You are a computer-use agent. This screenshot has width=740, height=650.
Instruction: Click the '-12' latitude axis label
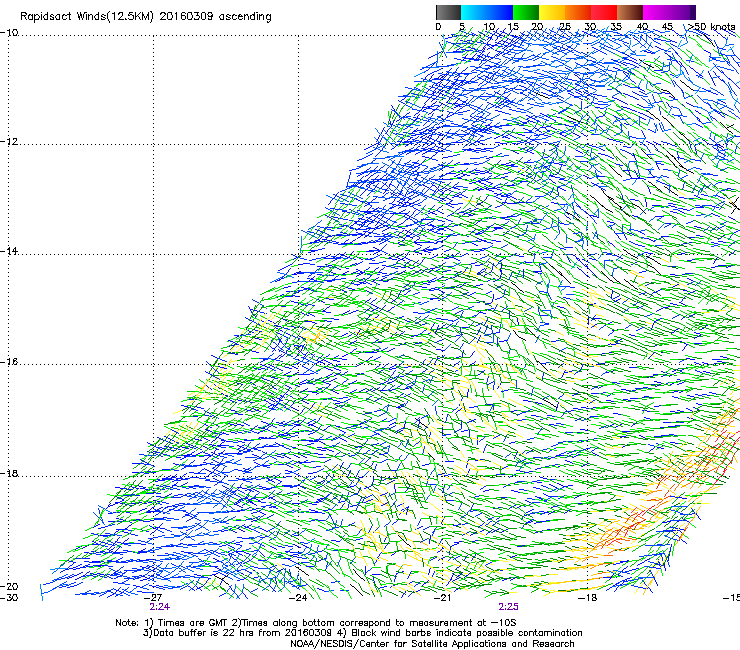(9, 142)
